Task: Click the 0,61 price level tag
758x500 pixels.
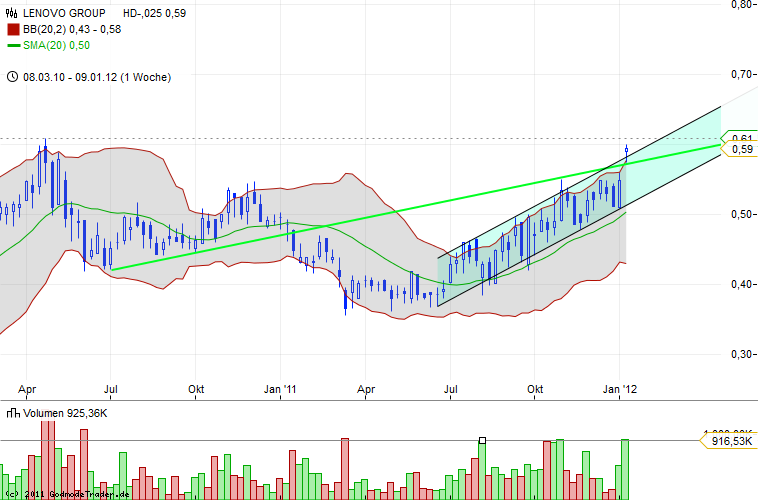Action: (741, 137)
